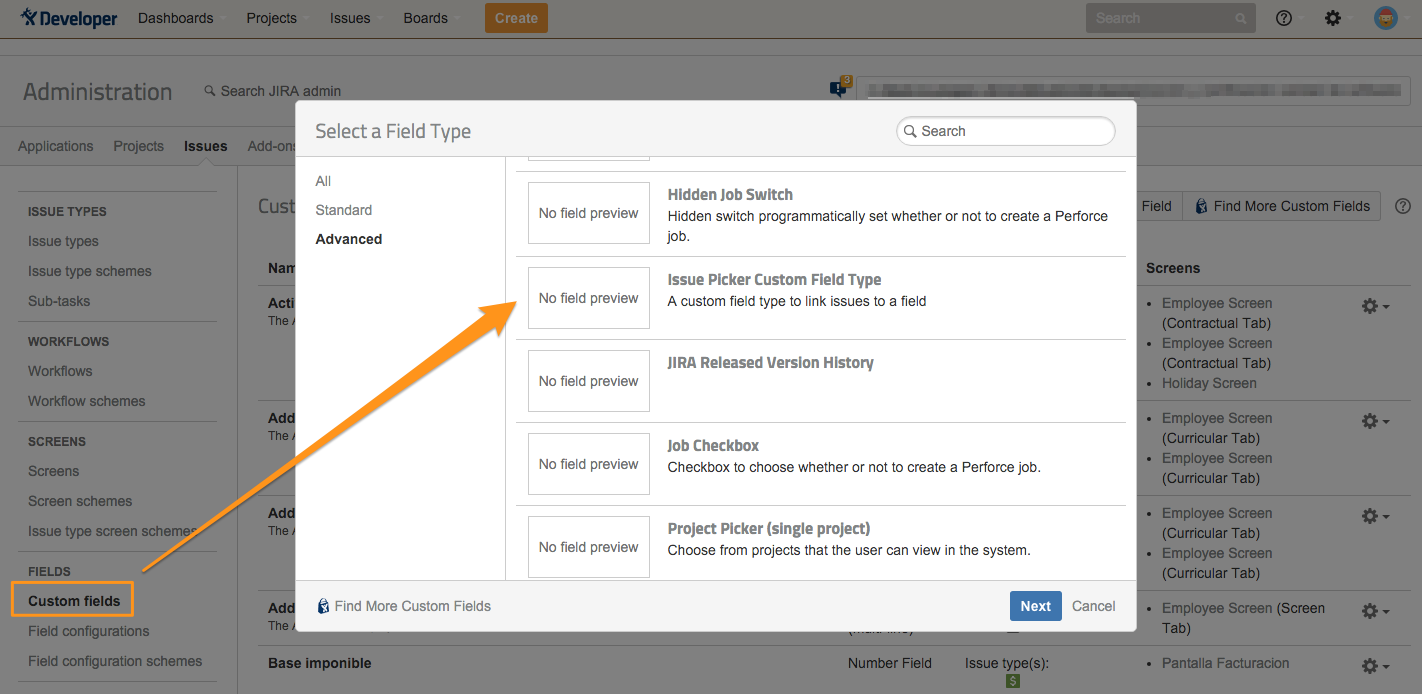
Task: Click the Hidden Job Switch preview box
Action: 589,213
